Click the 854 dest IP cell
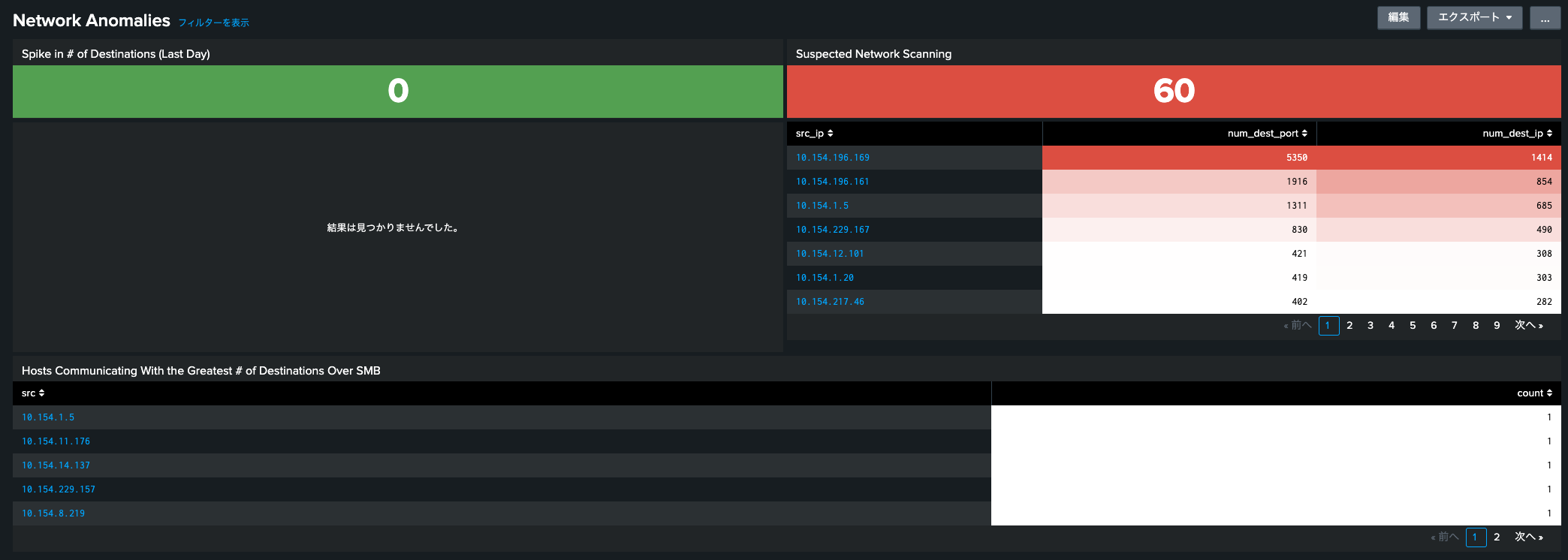This screenshot has height=560, width=1568. [1439, 182]
